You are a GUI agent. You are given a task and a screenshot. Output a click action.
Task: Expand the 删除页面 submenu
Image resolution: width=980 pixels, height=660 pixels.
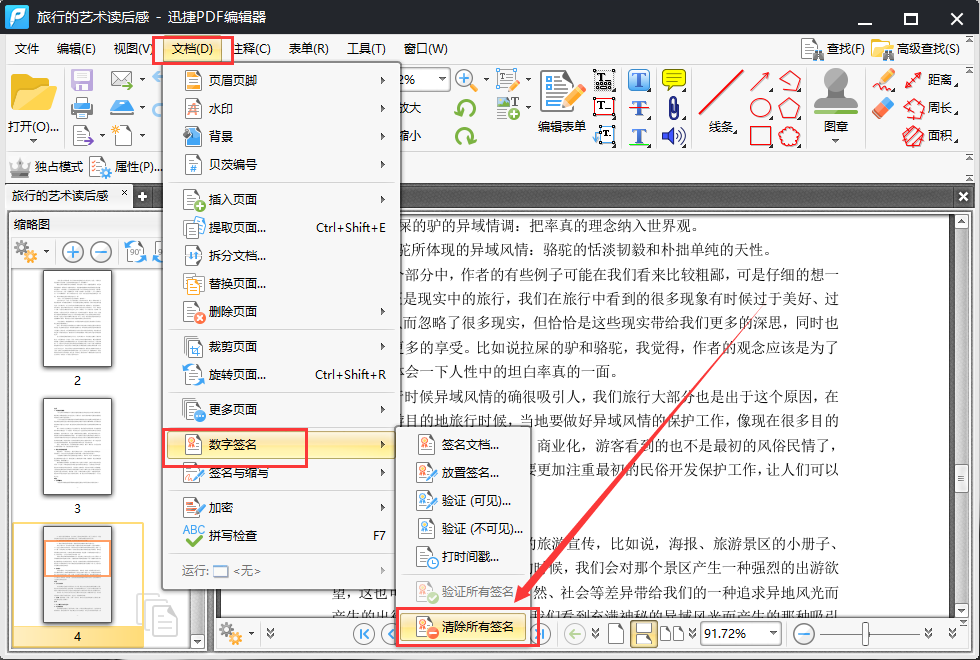point(281,311)
